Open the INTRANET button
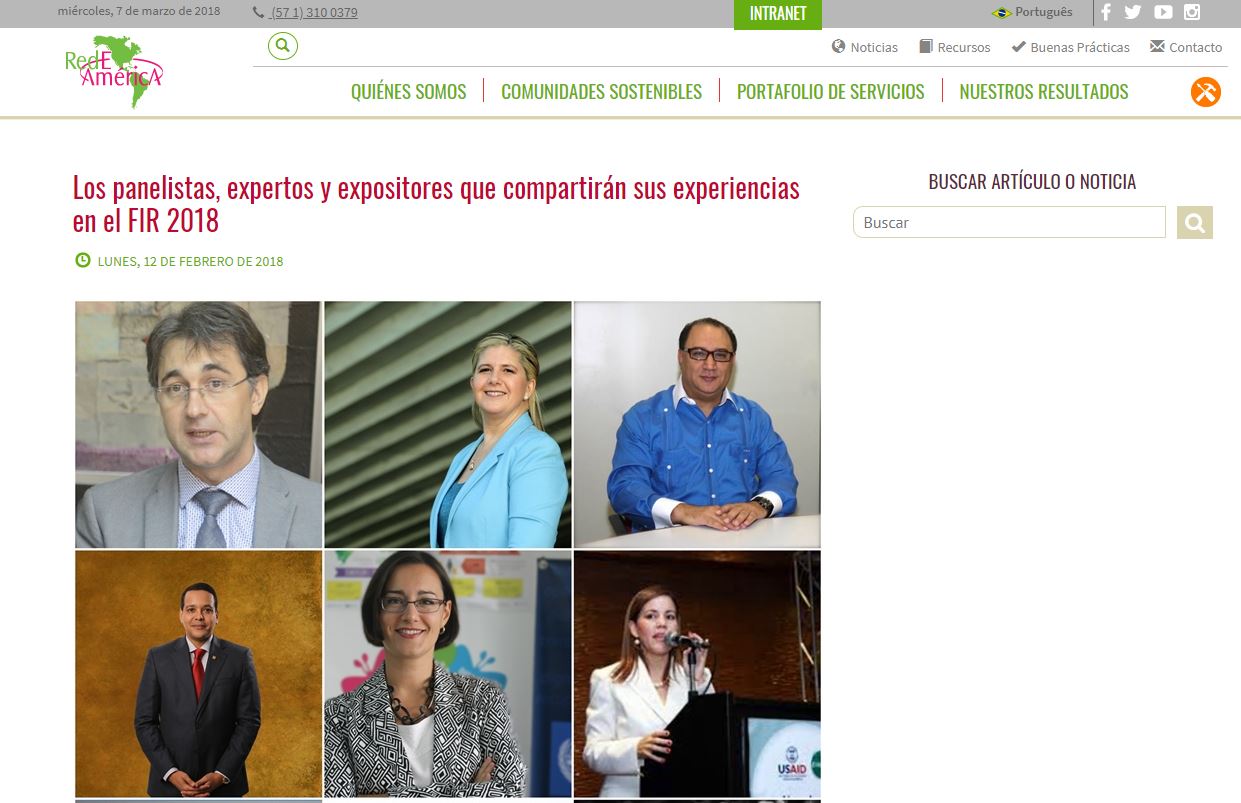 [x=778, y=14]
